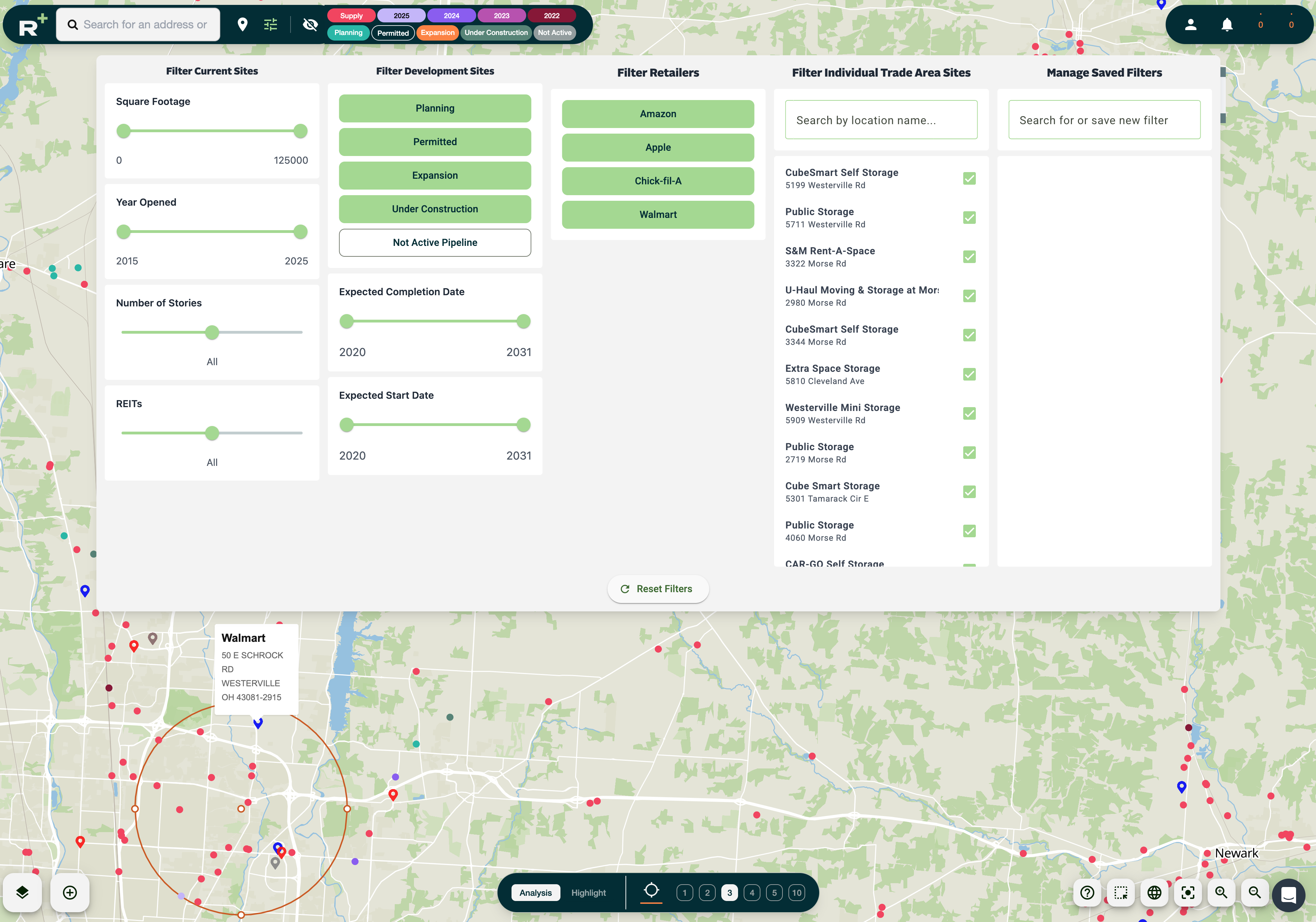Screen dimensions: 1316x922
Task: Switch to the Highlight tab
Action: pos(588,892)
